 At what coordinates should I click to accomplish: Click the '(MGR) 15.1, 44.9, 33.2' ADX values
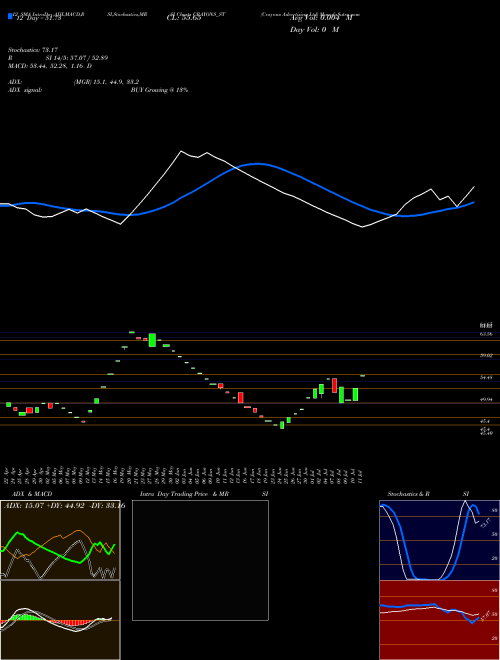(106, 82)
